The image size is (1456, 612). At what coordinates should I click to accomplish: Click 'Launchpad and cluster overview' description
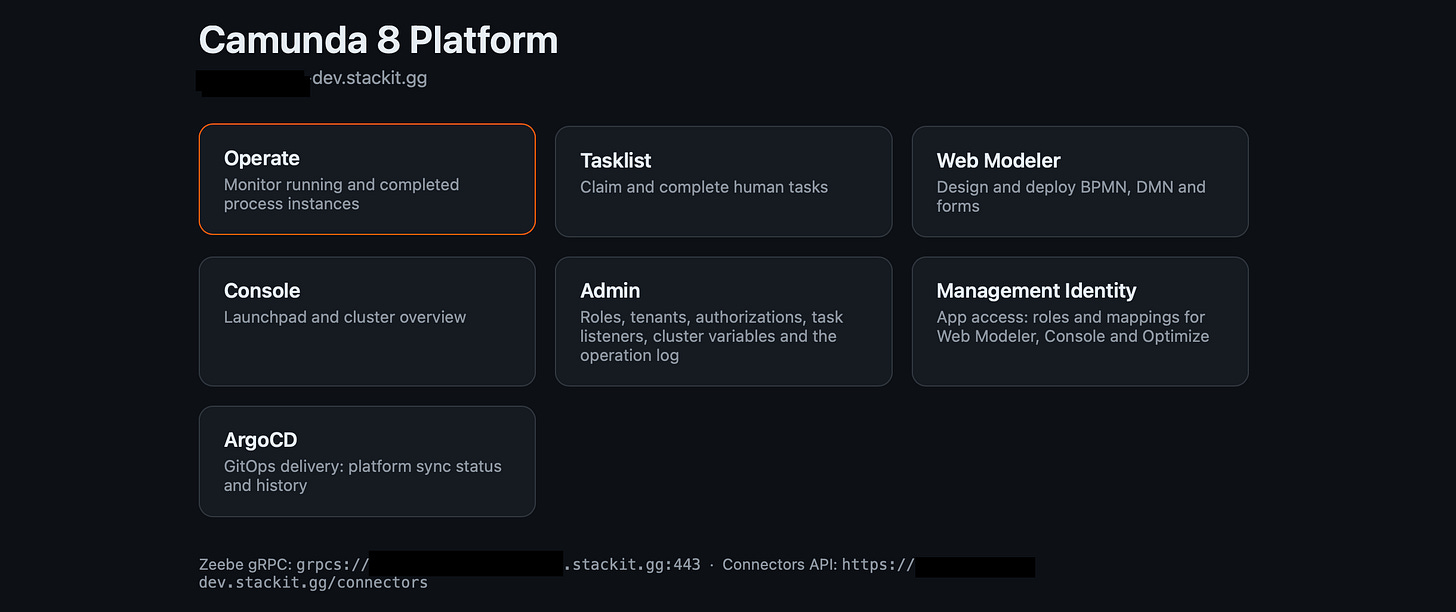345,317
